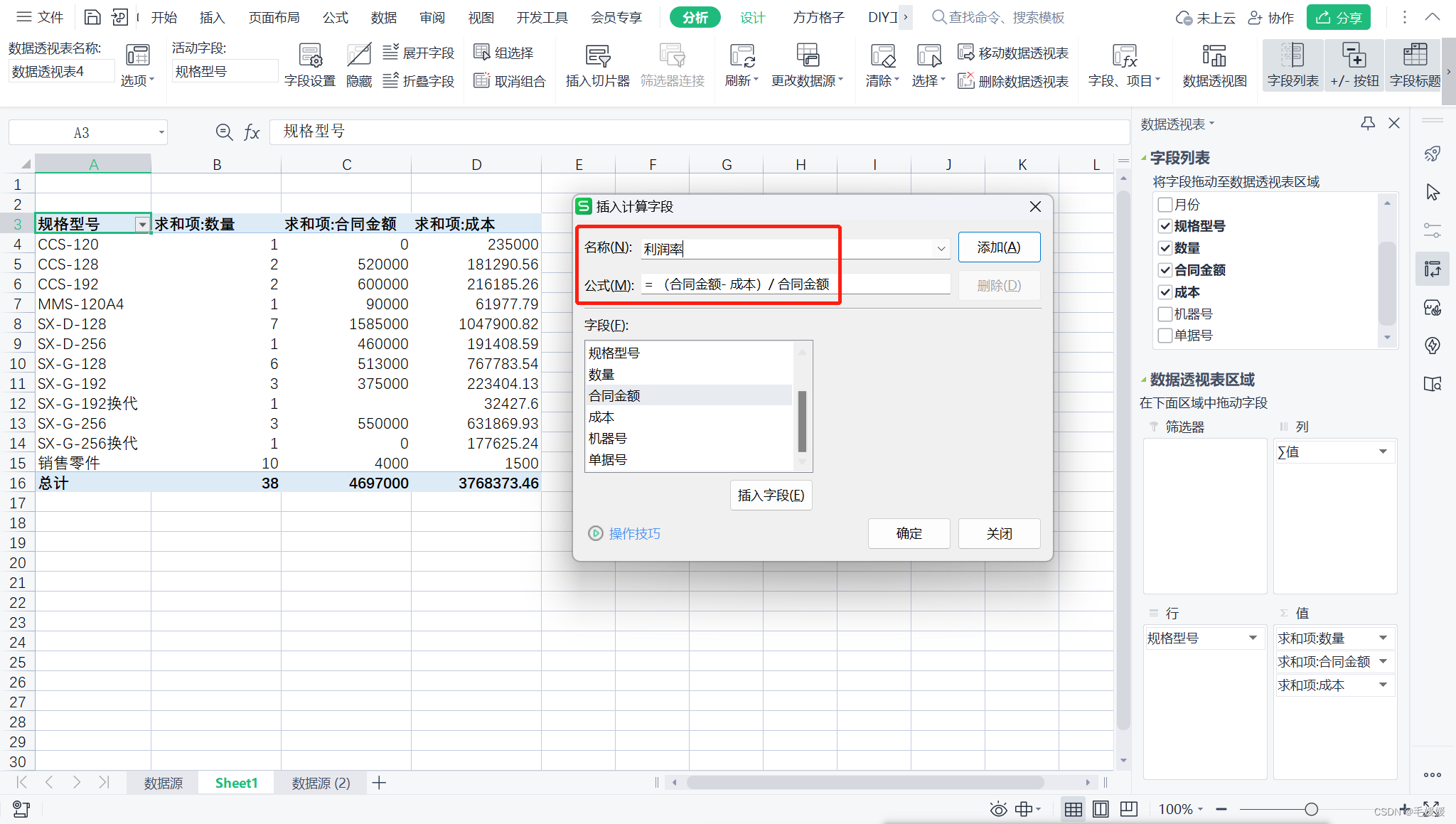The width and height of the screenshot is (1456, 824).
Task: Uncheck the 合同金额 field checkbox
Action: (x=1165, y=270)
